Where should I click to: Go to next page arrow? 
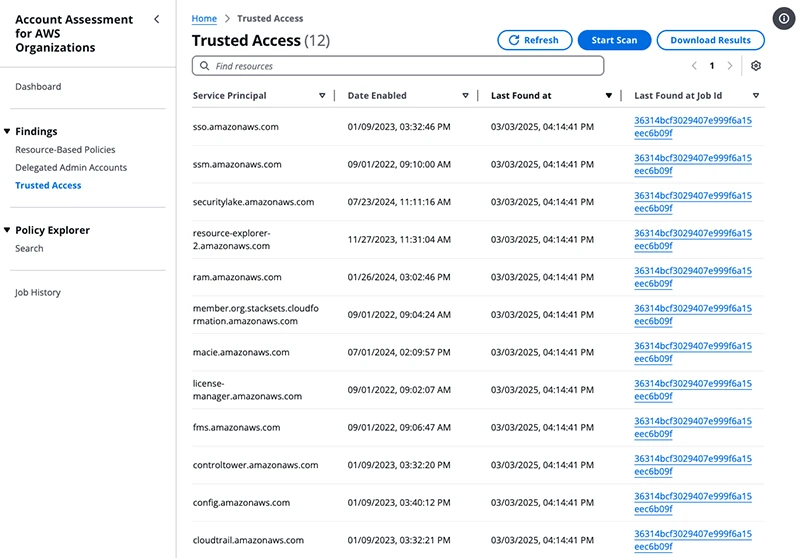[730, 66]
